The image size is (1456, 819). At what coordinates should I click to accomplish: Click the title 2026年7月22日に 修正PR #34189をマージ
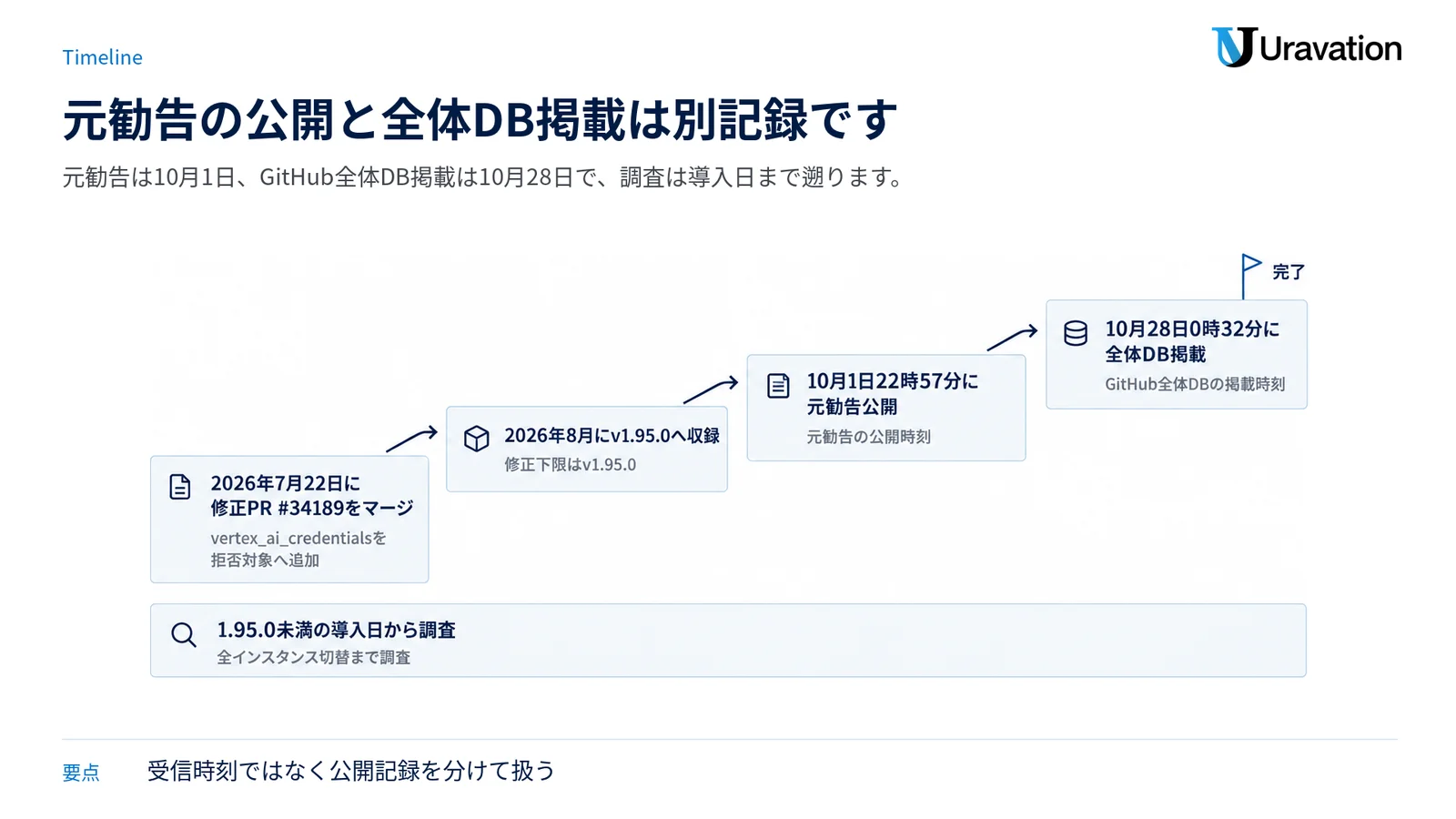[312, 496]
